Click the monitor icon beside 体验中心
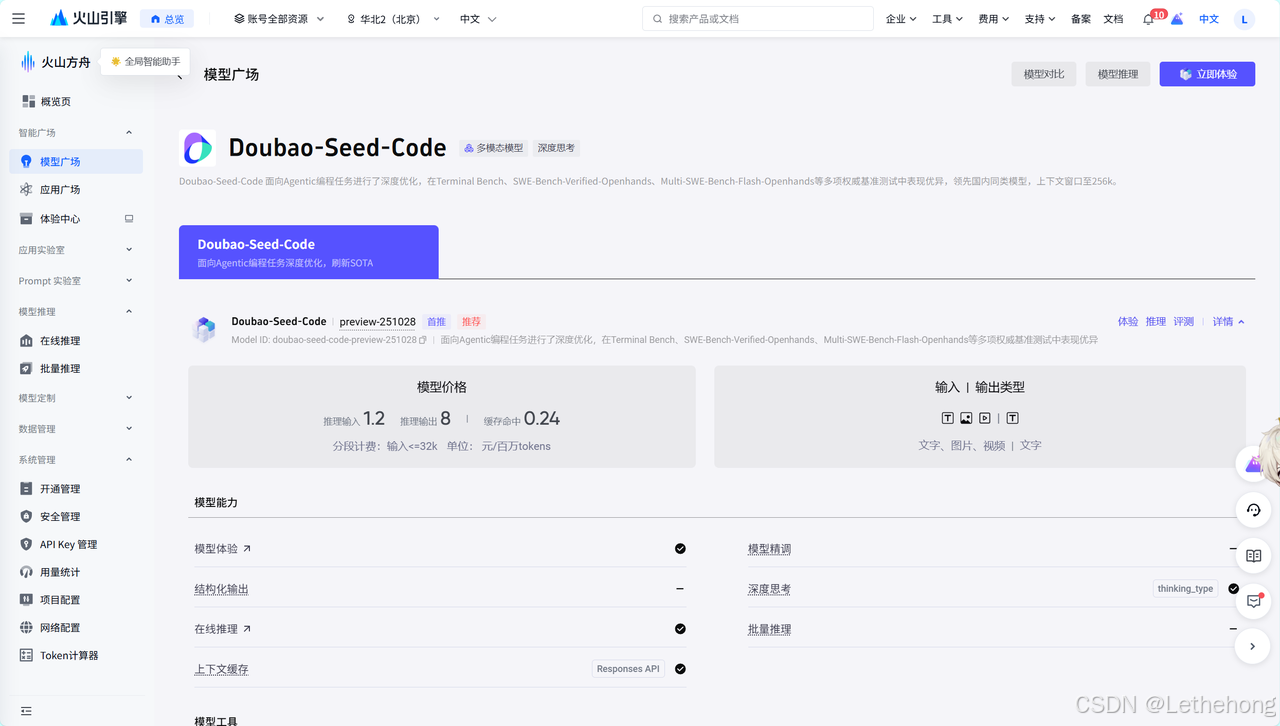The width and height of the screenshot is (1280, 726). 129,218
